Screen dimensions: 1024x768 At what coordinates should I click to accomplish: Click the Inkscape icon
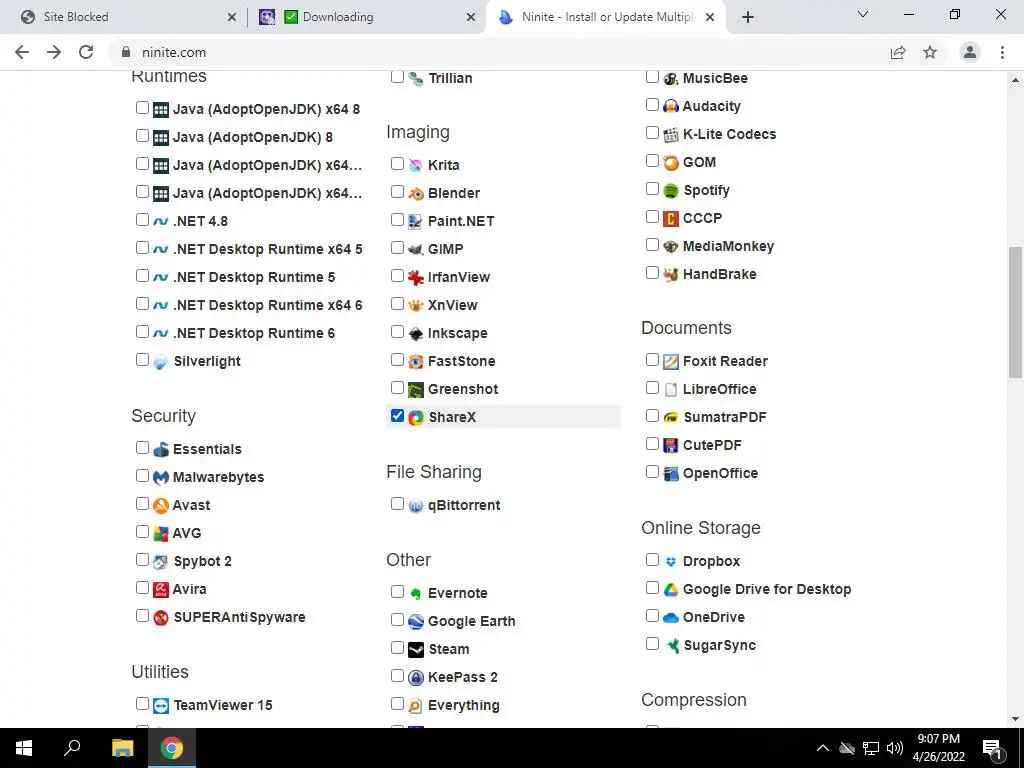coord(416,334)
